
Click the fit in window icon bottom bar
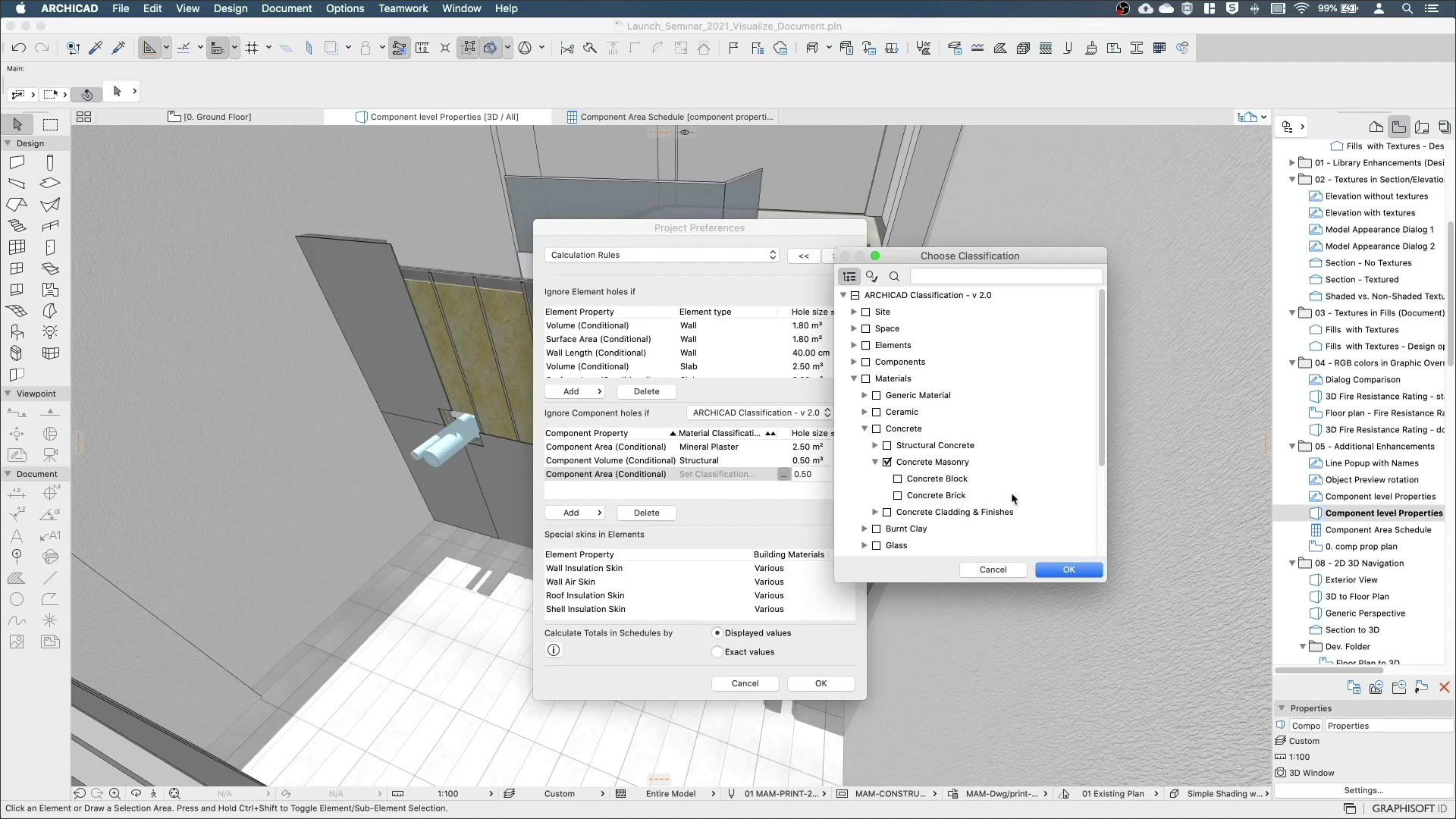(174, 793)
